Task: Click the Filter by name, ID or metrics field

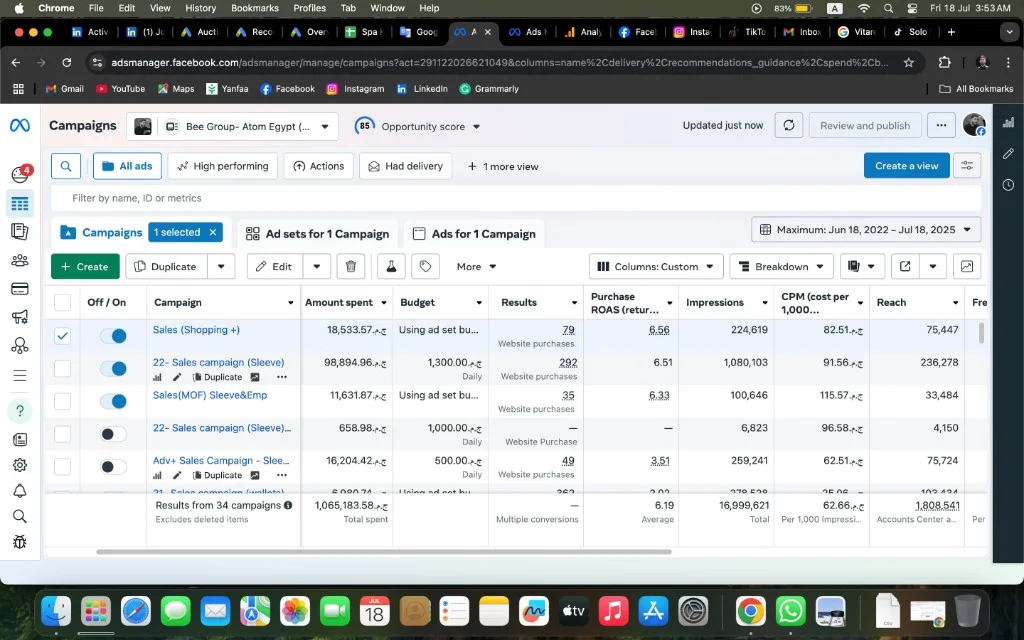Action: pyautogui.click(x=516, y=198)
